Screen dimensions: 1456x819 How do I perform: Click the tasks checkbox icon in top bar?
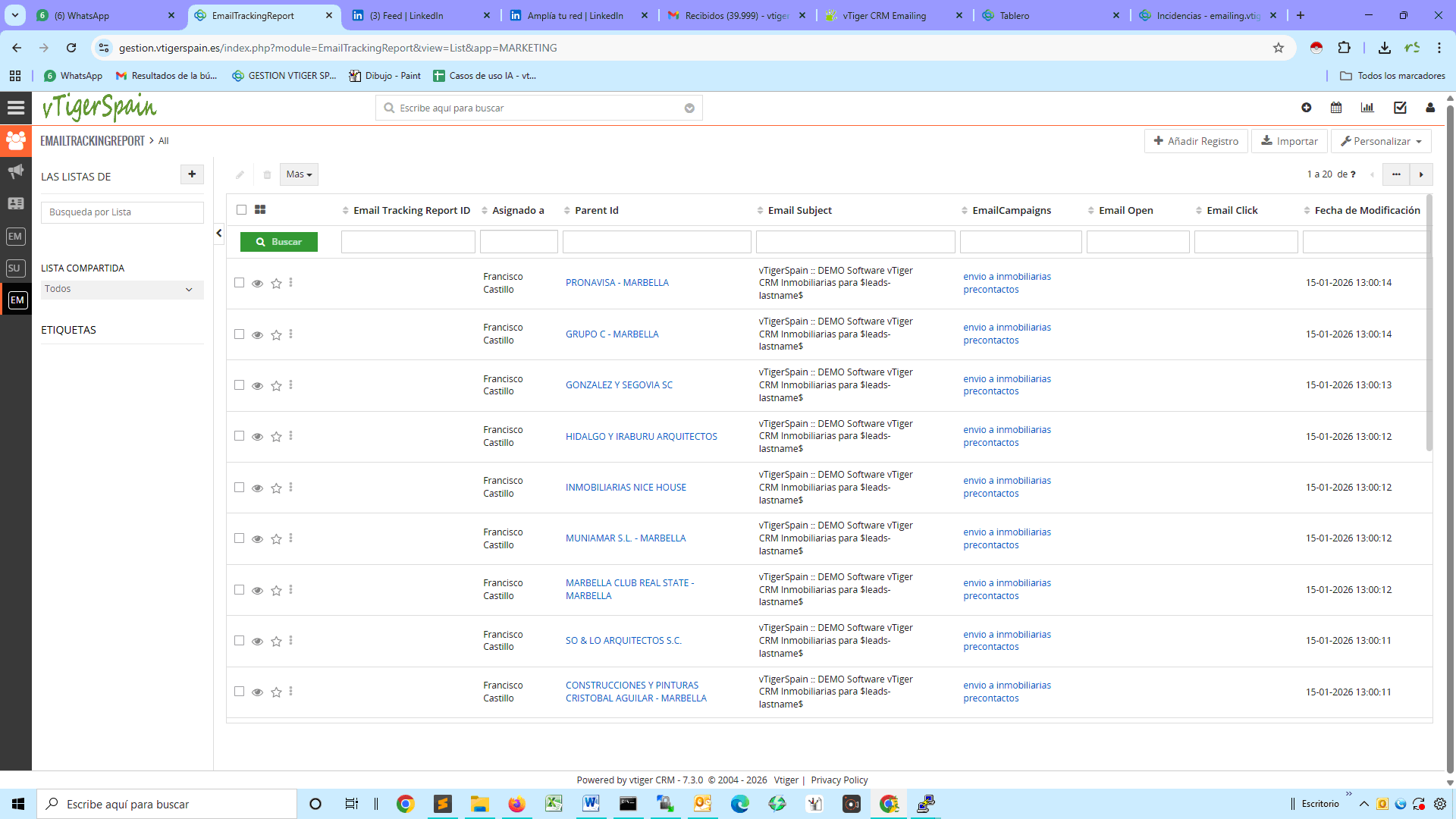[x=1399, y=108]
